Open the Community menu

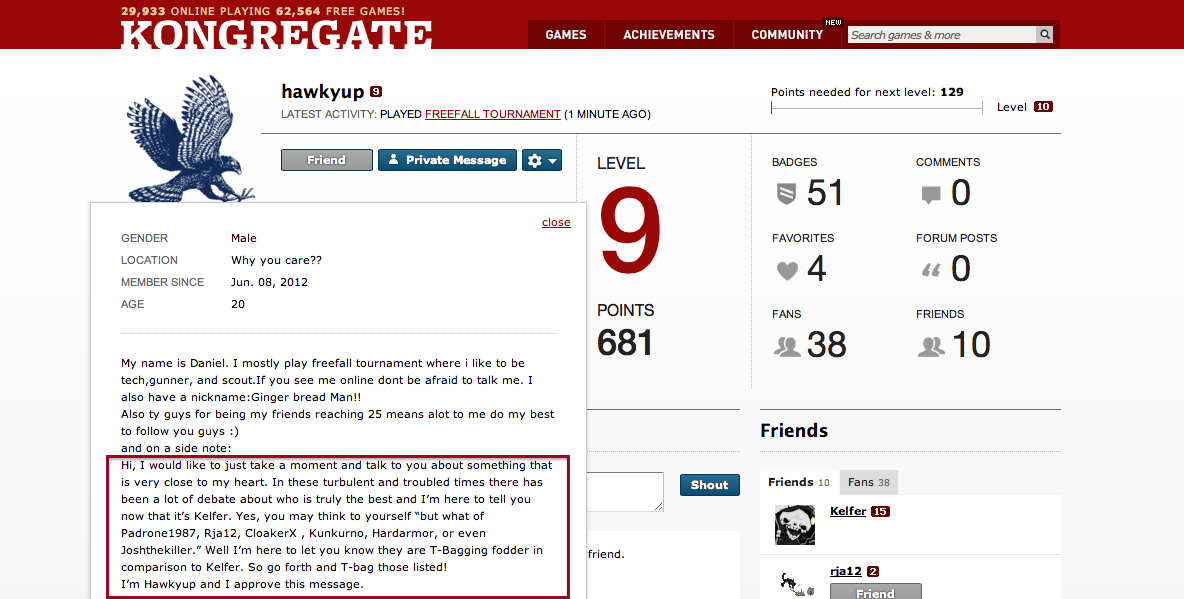(x=787, y=35)
